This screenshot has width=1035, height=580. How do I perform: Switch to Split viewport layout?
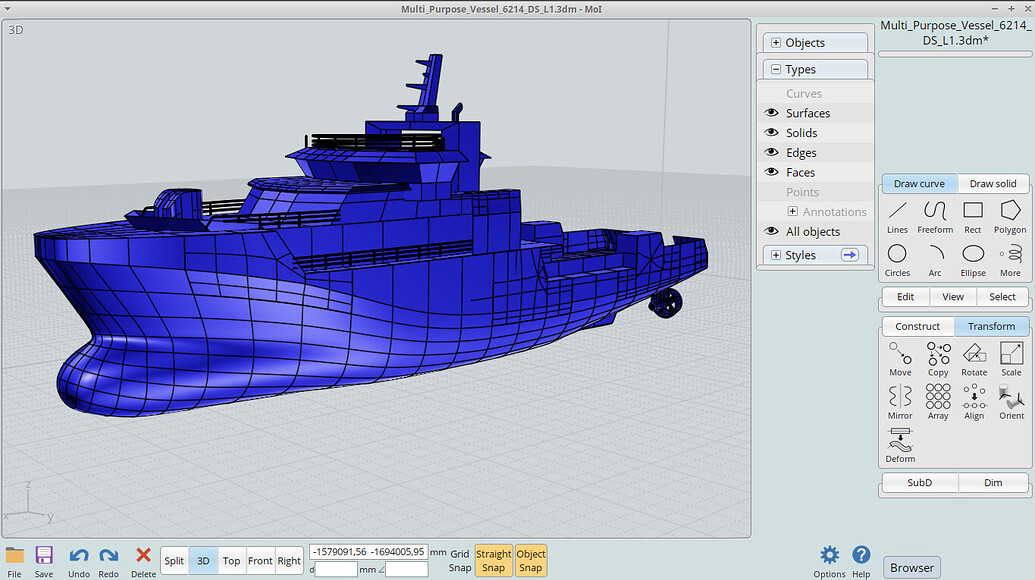click(174, 561)
